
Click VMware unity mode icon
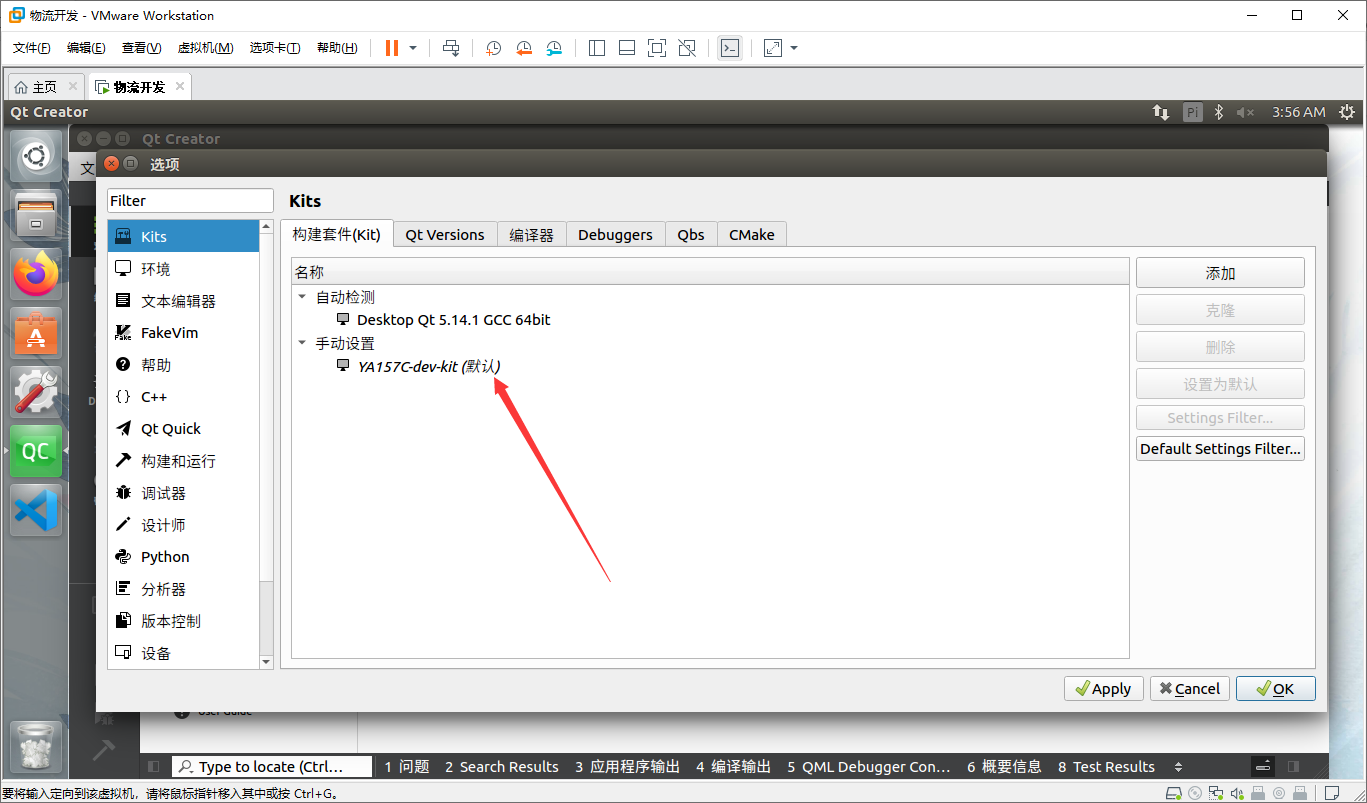click(x=687, y=48)
